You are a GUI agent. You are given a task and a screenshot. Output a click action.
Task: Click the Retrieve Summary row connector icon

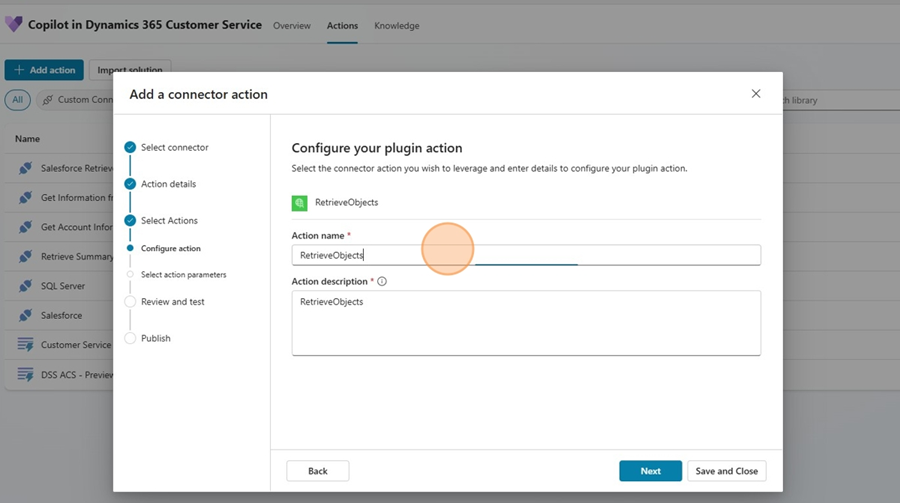click(x=25, y=256)
